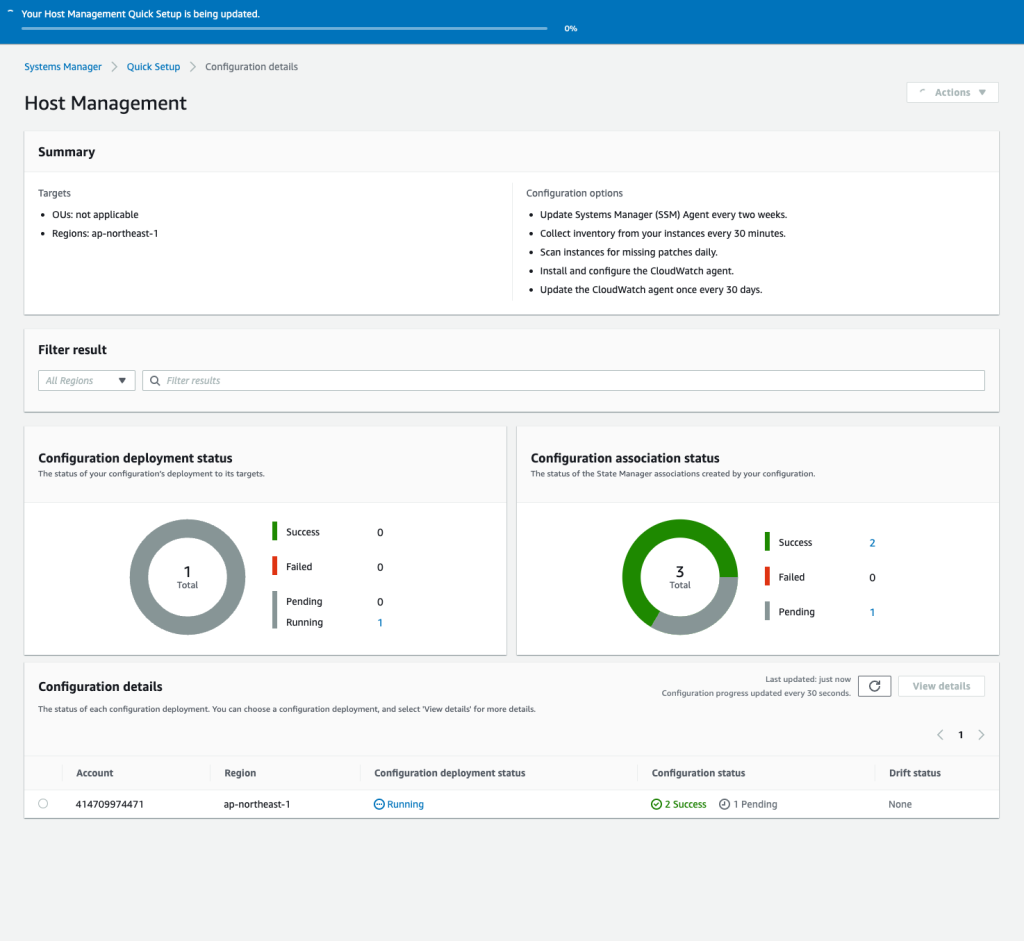This screenshot has width=1024, height=941.
Task: Click the Pending count 0 in deployment status
Action: tap(380, 601)
